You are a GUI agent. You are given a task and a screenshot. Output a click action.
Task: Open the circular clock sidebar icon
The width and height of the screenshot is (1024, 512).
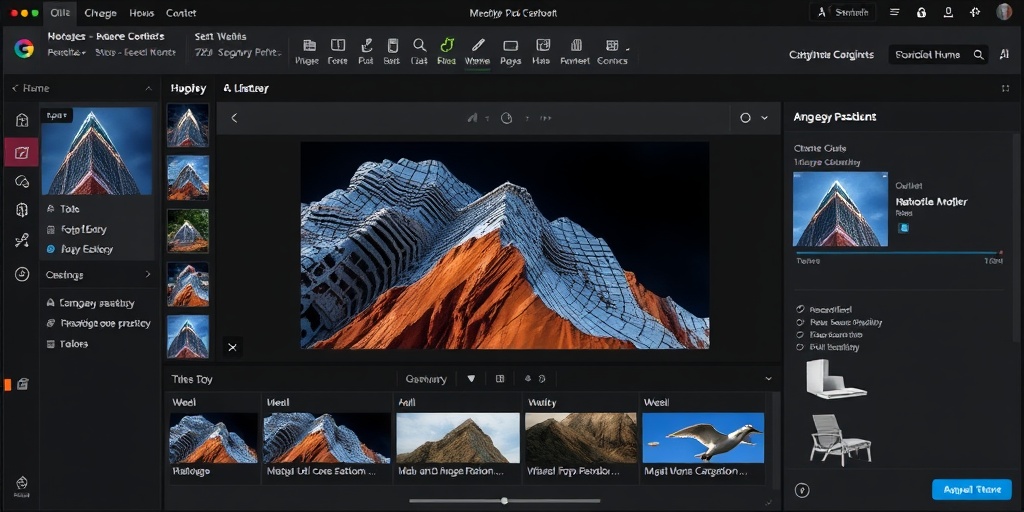[x=22, y=274]
